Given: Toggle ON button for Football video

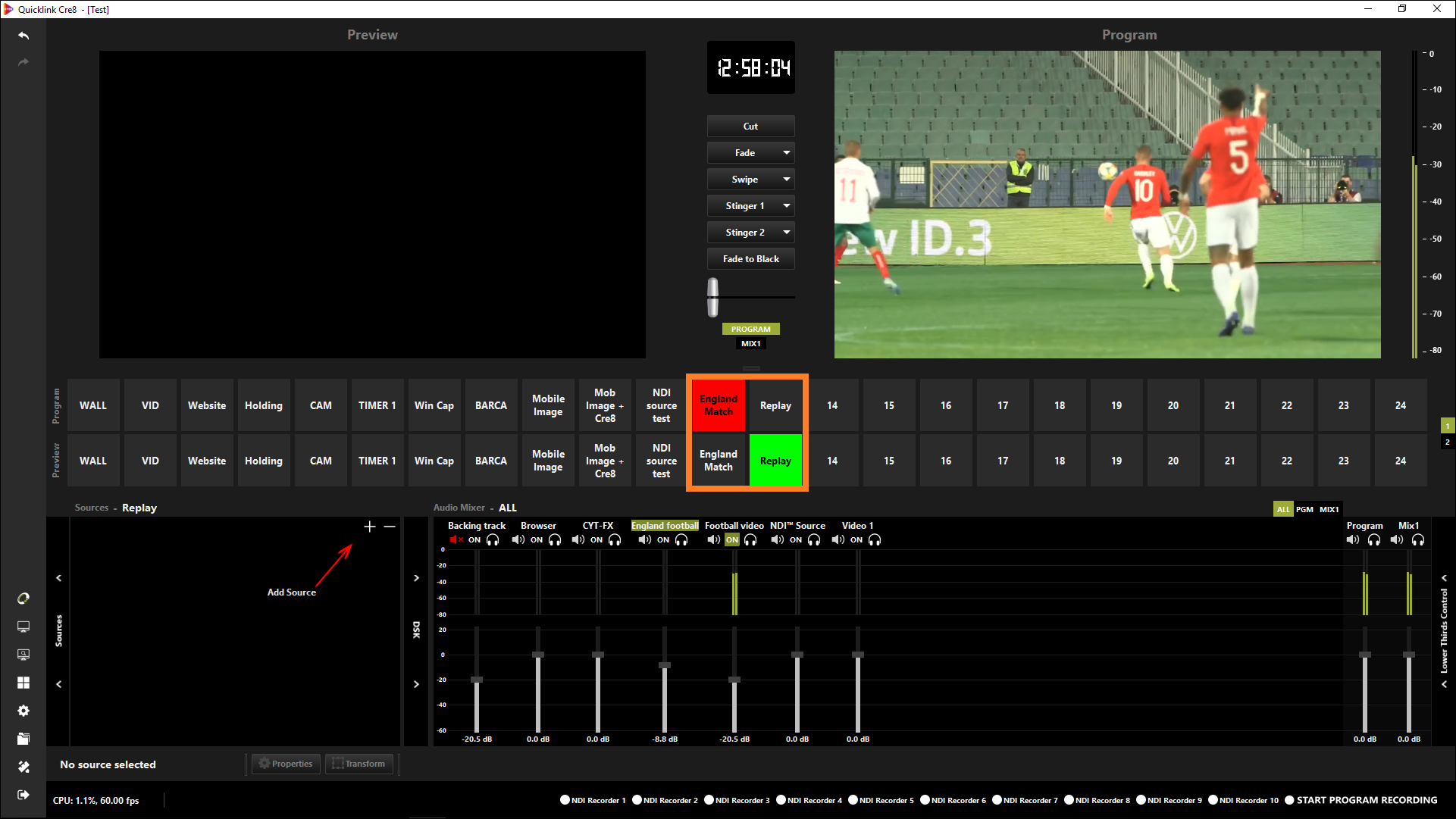Looking at the screenshot, I should (731, 540).
